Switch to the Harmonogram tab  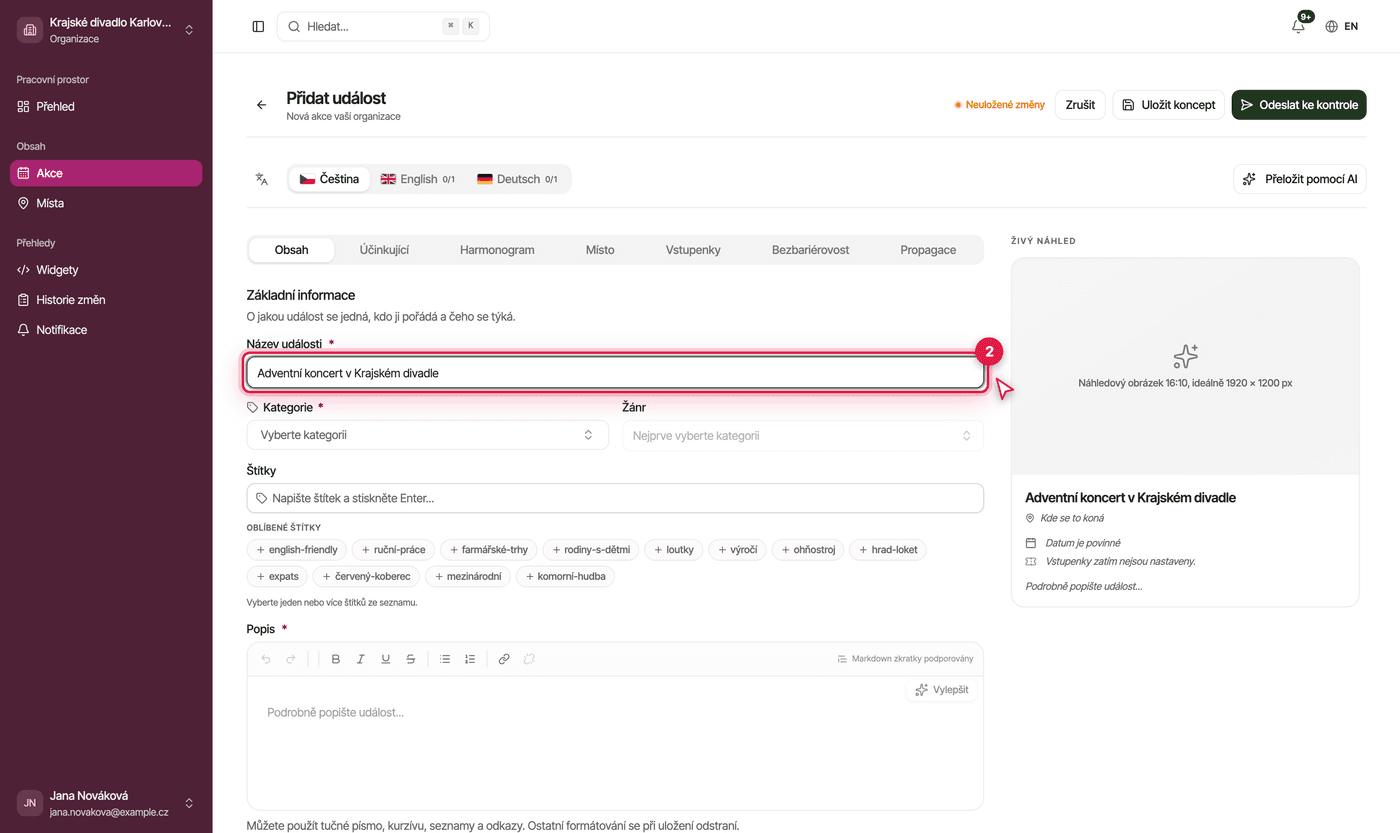pyautogui.click(x=497, y=250)
